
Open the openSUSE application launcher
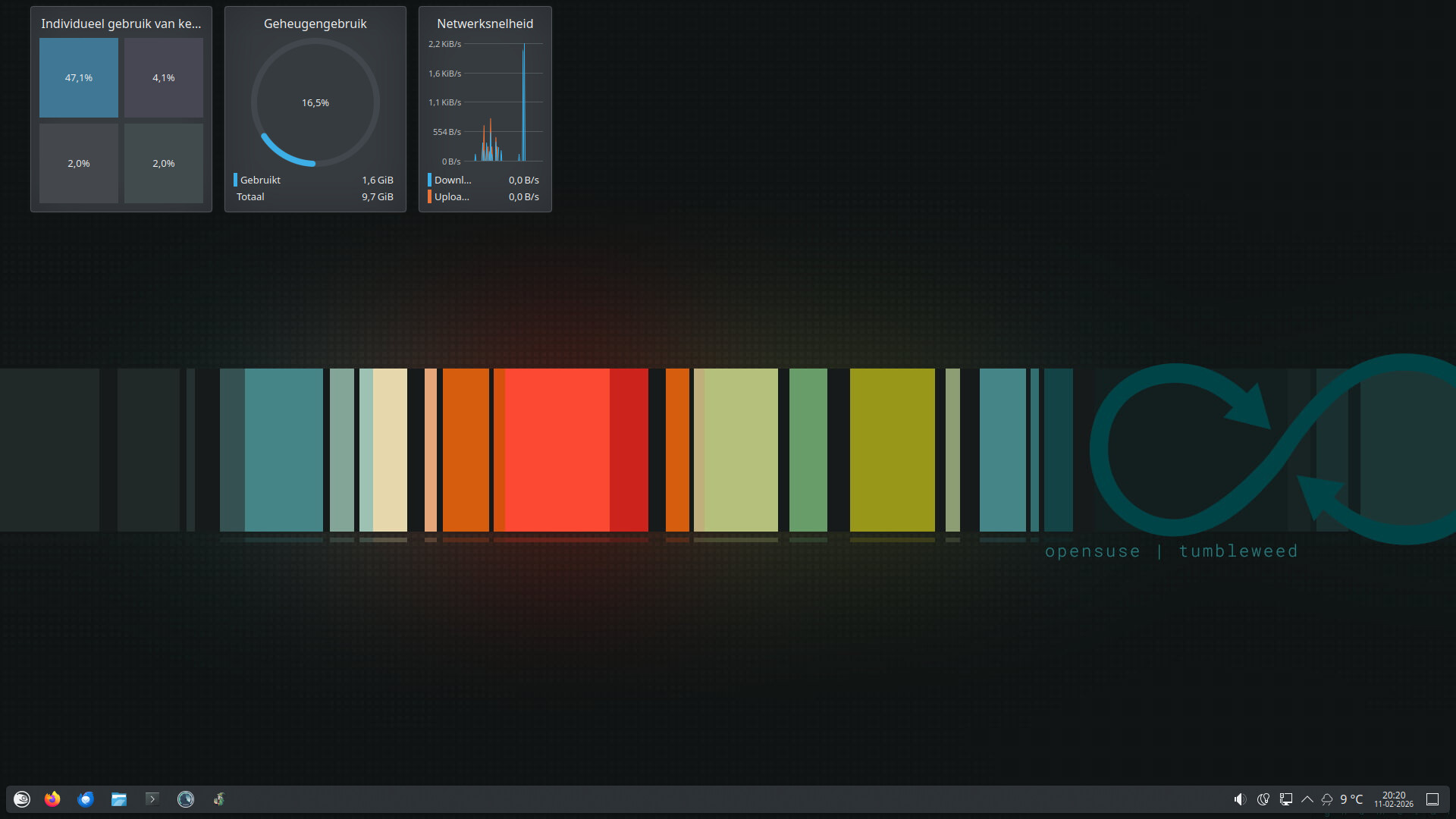(x=22, y=799)
